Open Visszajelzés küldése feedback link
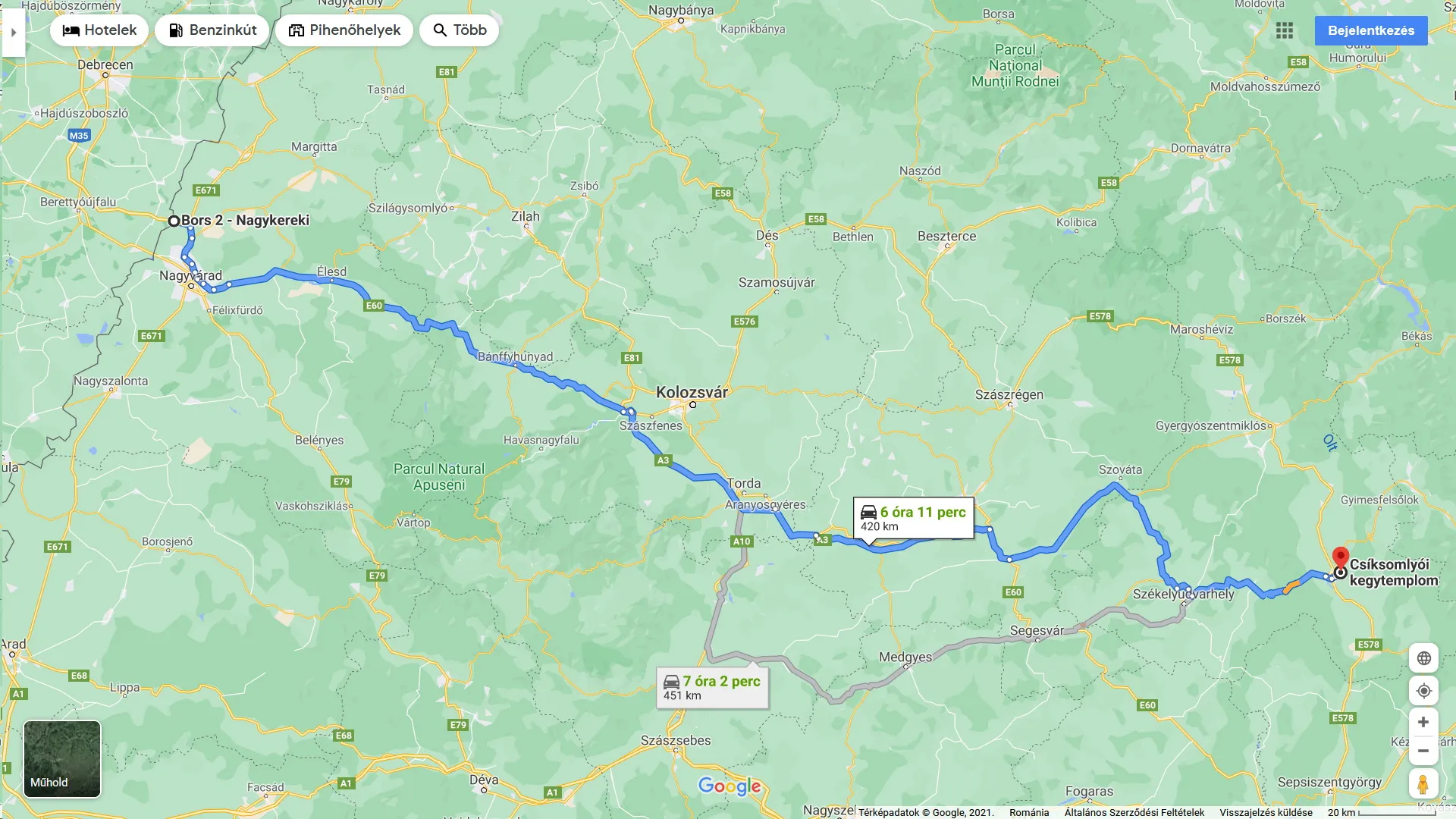 coord(1266,812)
